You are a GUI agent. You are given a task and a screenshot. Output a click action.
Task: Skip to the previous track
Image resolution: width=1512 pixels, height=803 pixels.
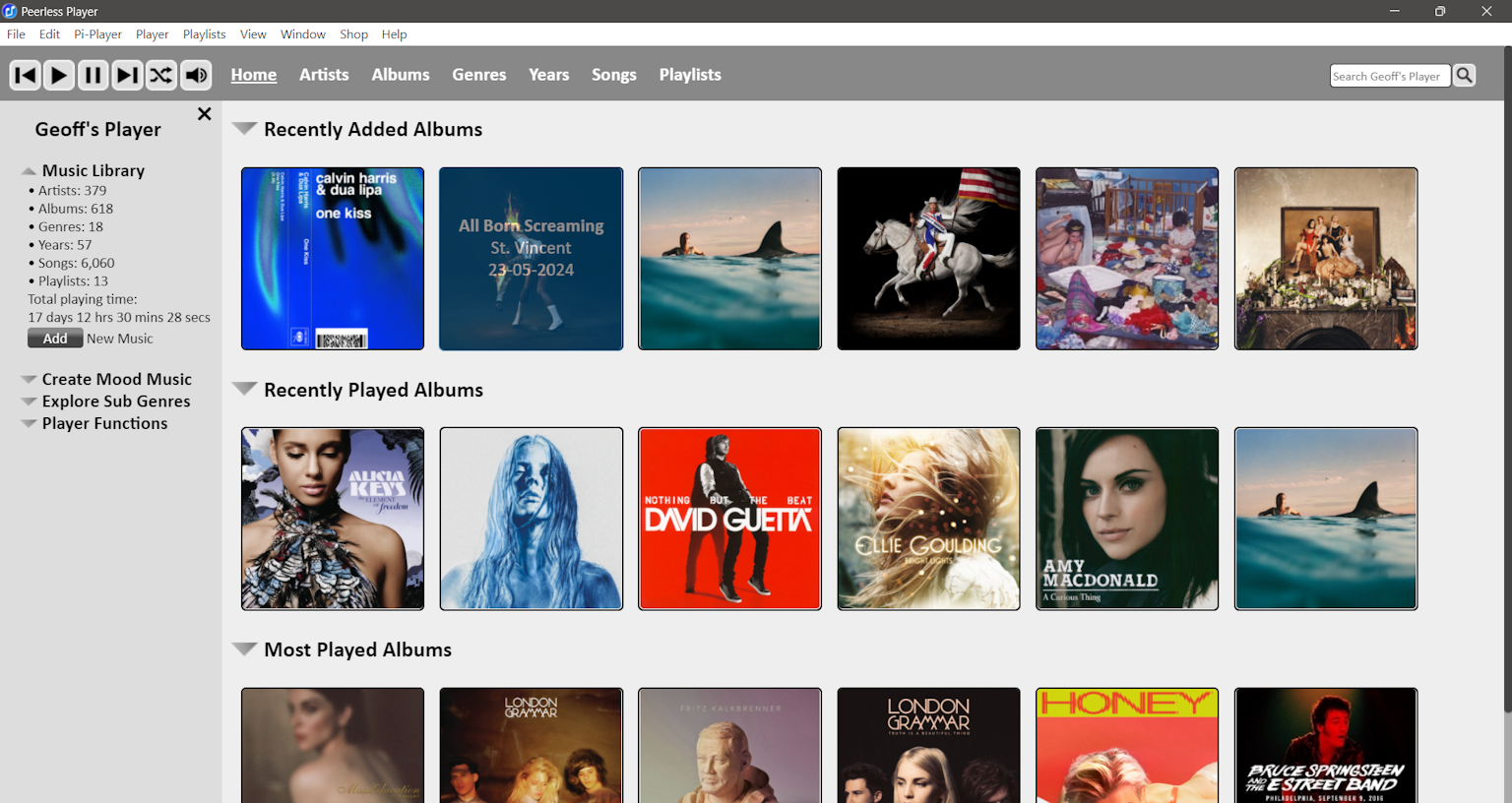26,75
